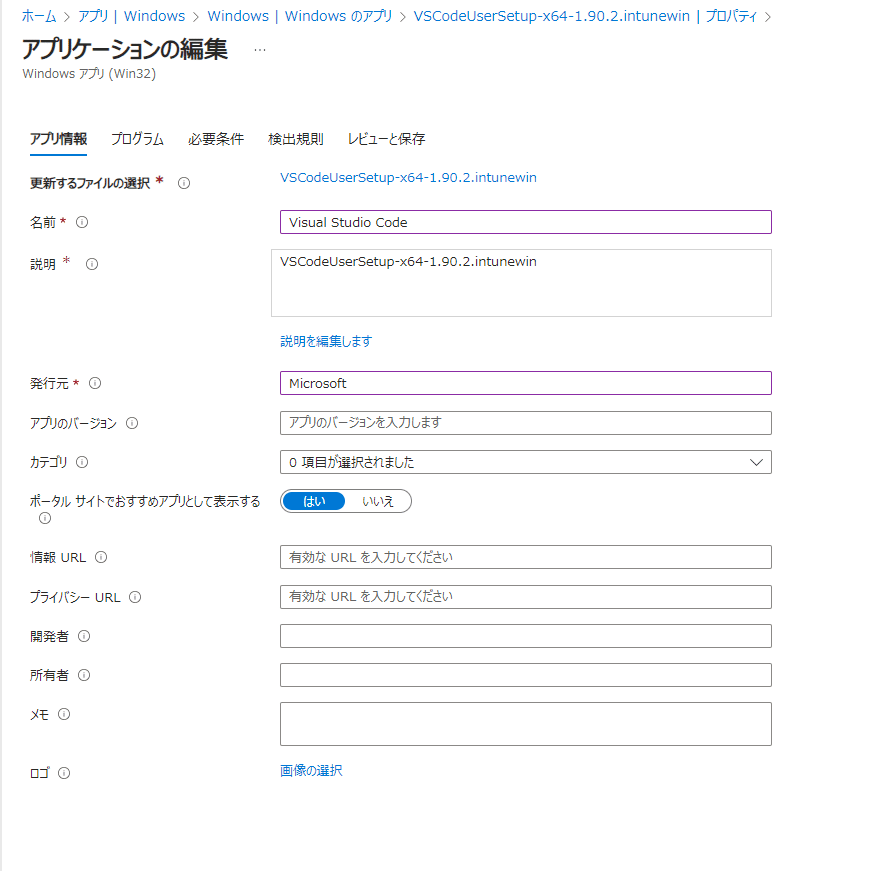Screen dimensions: 894x871
Task: Click info icon beside 説明 label
Action: coord(92,264)
